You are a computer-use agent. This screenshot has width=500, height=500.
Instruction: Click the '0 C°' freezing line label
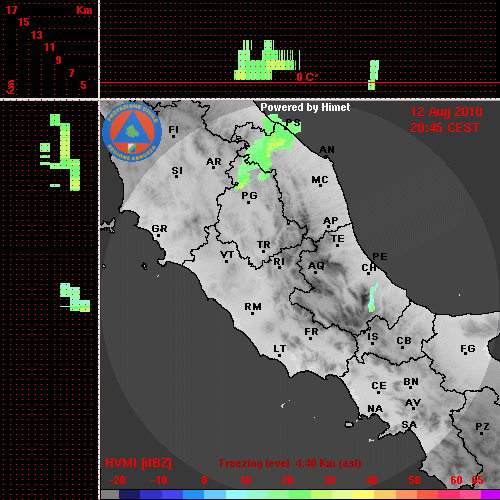[307, 77]
